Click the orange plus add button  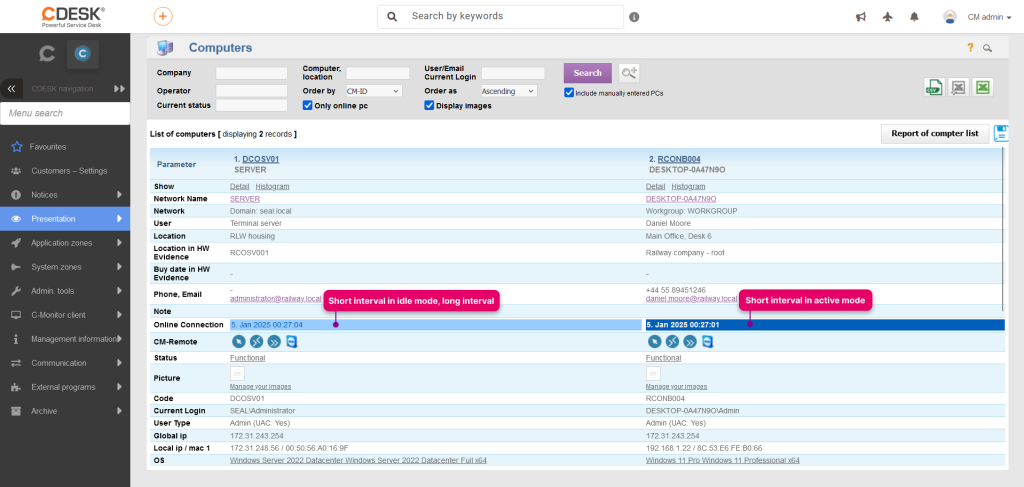[x=163, y=16]
